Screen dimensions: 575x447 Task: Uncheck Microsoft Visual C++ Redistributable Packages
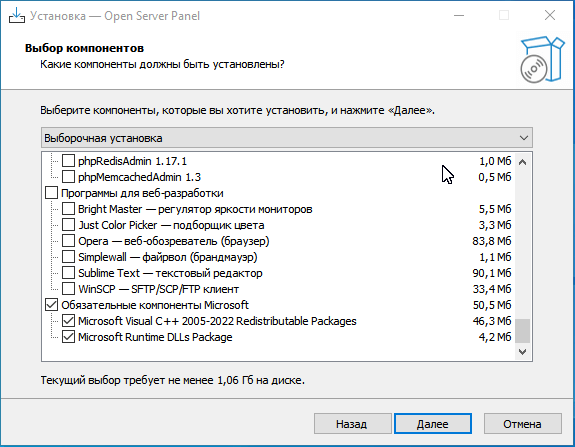68,321
